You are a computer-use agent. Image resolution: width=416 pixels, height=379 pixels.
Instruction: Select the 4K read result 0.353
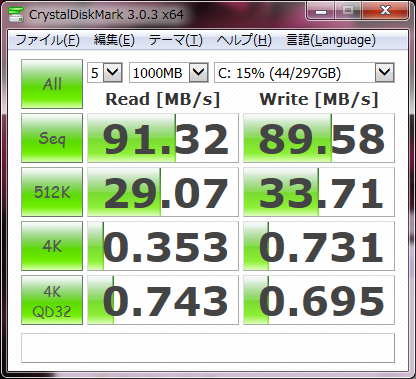[163, 246]
